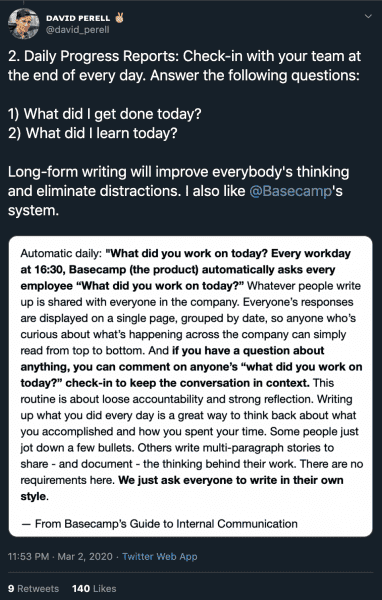The image size is (382, 600).
Task: Open the attached Basecamp quote image
Action: coord(191,386)
